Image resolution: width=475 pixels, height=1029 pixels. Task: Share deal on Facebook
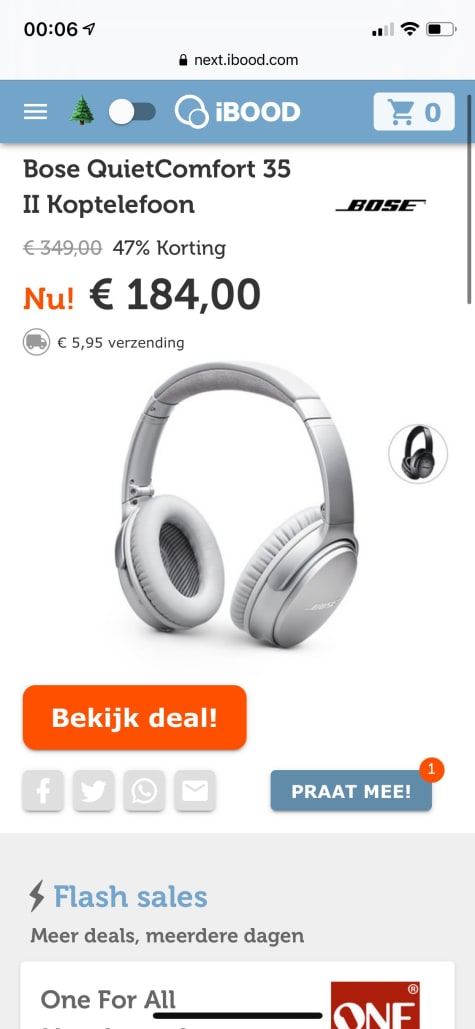pos(43,791)
